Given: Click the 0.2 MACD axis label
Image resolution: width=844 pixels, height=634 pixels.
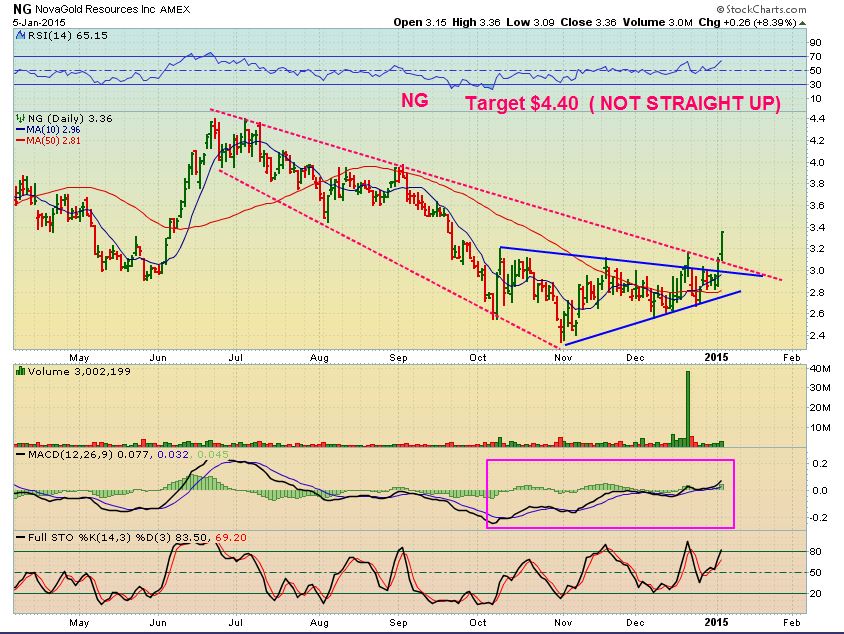Looking at the screenshot, I should coord(820,463).
